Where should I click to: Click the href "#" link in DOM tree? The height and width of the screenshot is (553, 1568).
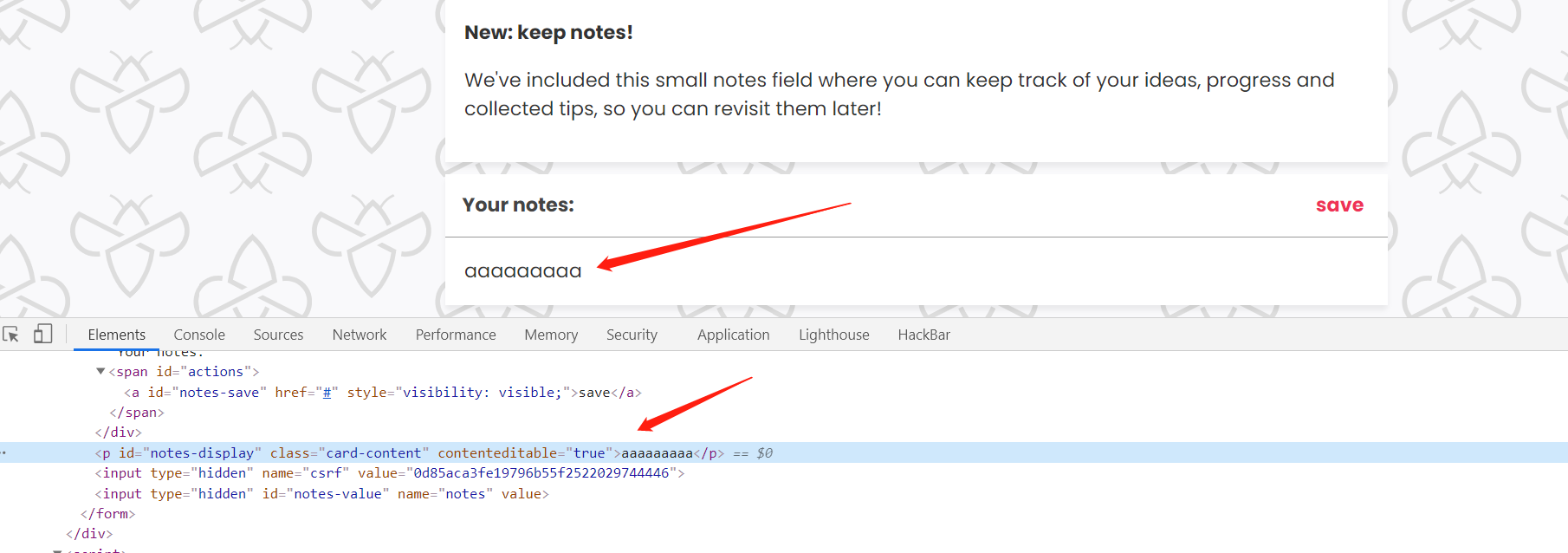click(327, 393)
